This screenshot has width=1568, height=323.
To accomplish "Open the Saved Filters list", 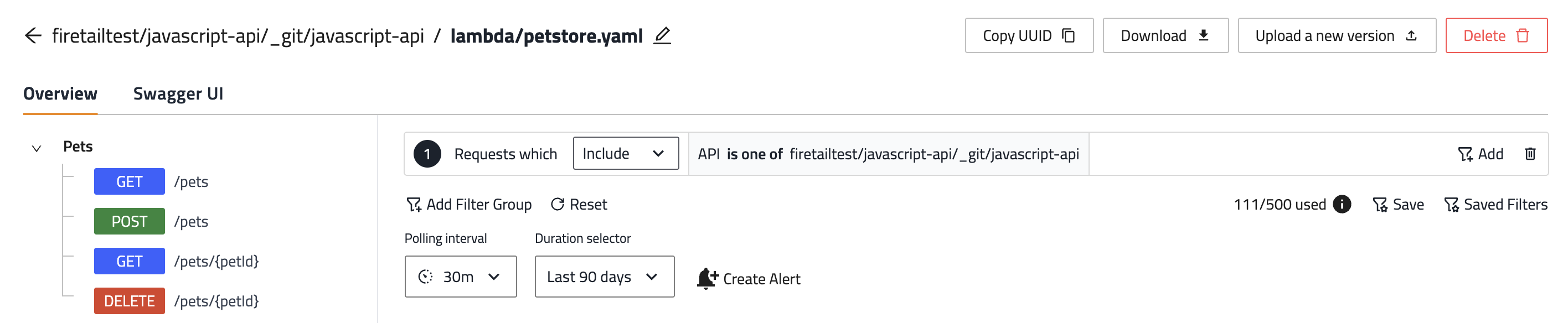I will pos(1495,205).
